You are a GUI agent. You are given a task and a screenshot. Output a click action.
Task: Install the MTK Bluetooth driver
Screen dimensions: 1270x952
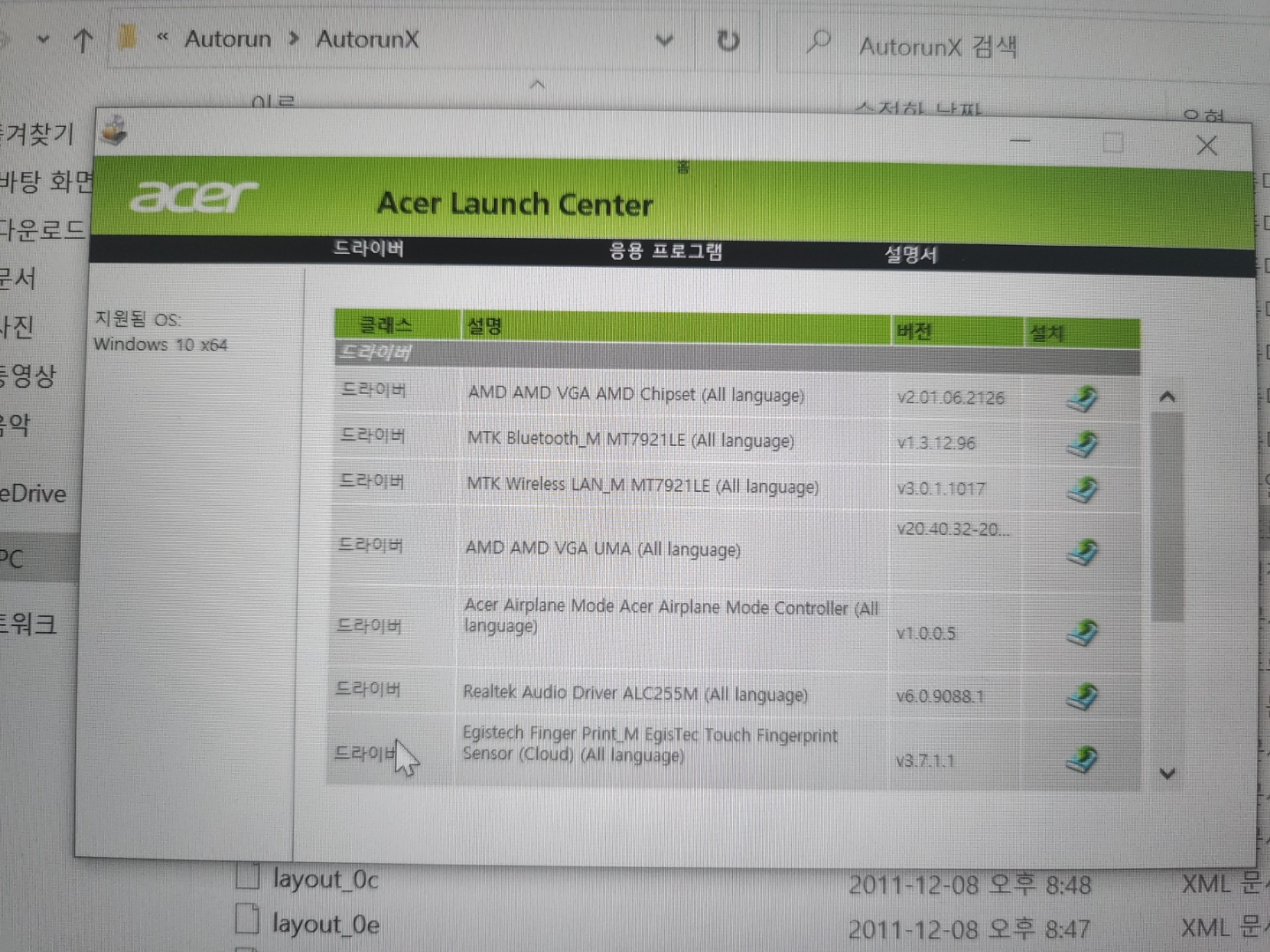[x=1082, y=443]
